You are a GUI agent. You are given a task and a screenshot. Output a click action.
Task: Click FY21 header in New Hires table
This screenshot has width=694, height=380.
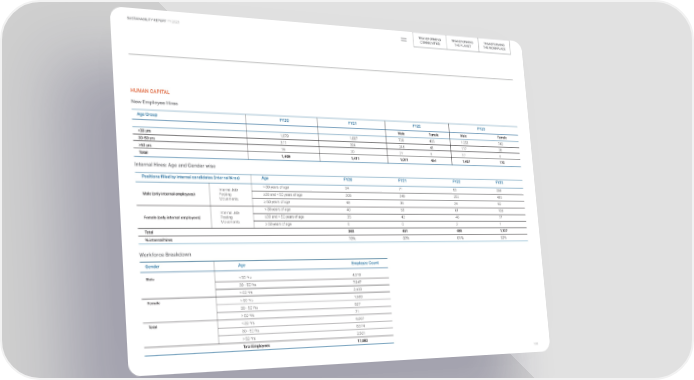[352, 124]
